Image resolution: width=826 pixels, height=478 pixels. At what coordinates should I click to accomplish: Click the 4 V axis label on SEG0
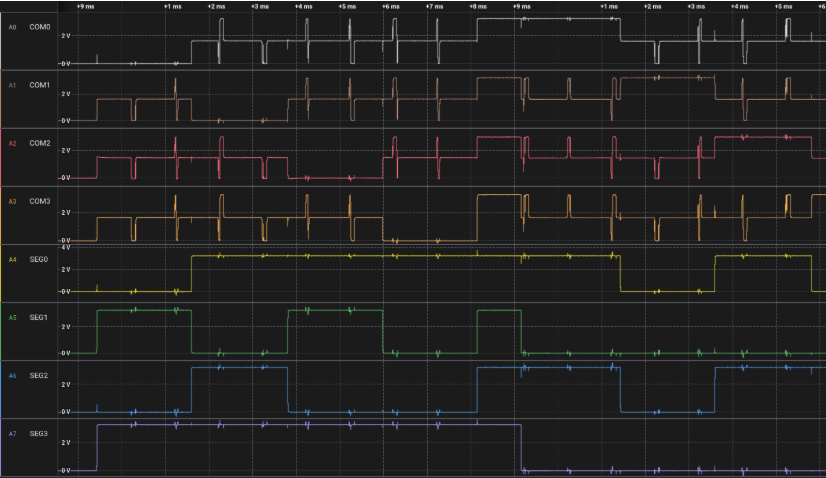(66, 247)
